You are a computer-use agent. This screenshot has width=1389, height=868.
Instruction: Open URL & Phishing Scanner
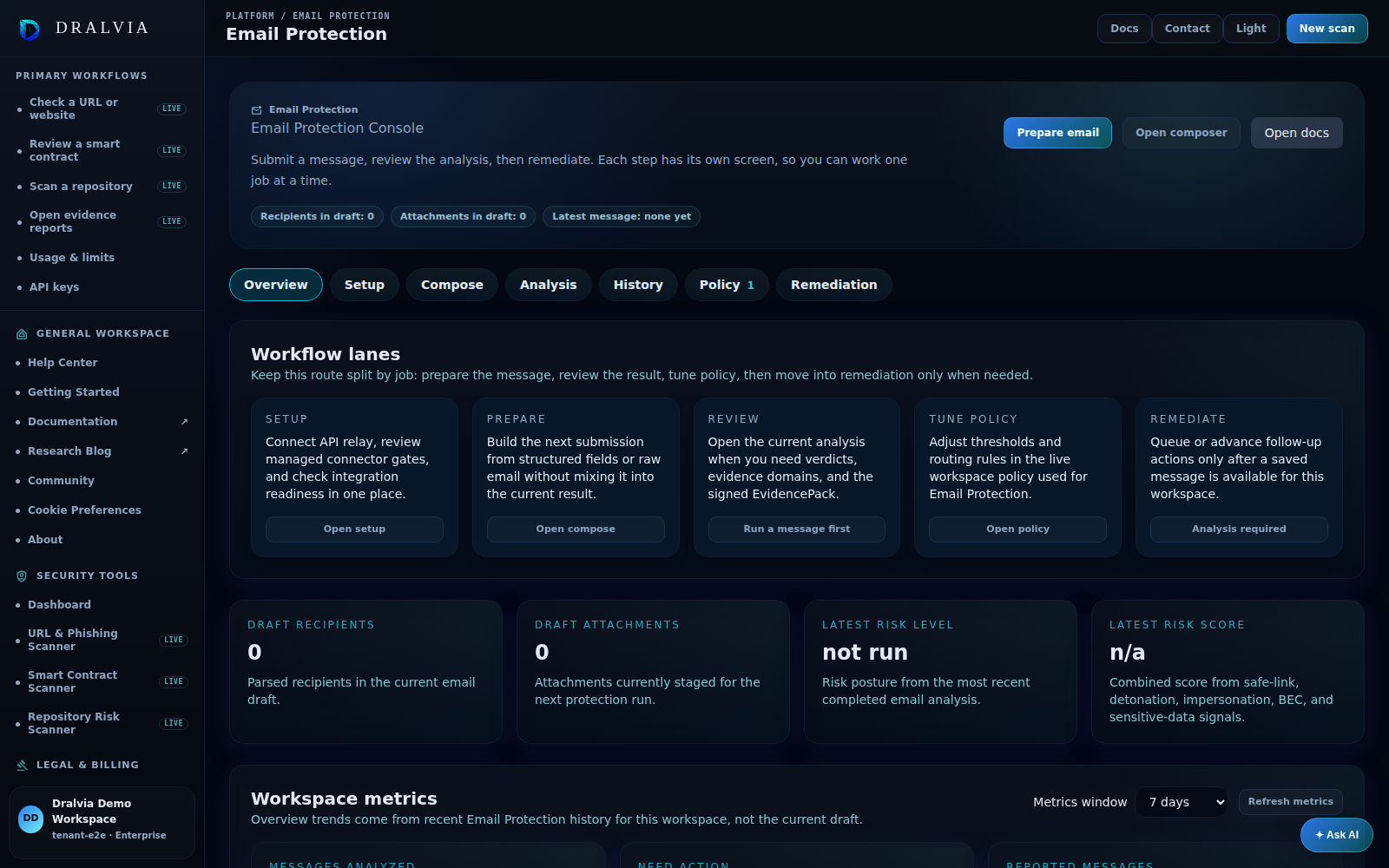(x=102, y=640)
